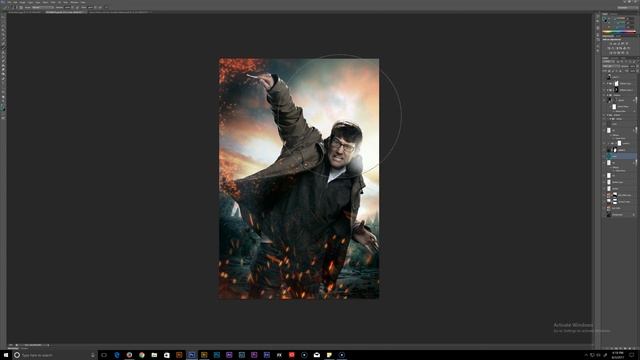Select the Crop tool

tap(3, 34)
